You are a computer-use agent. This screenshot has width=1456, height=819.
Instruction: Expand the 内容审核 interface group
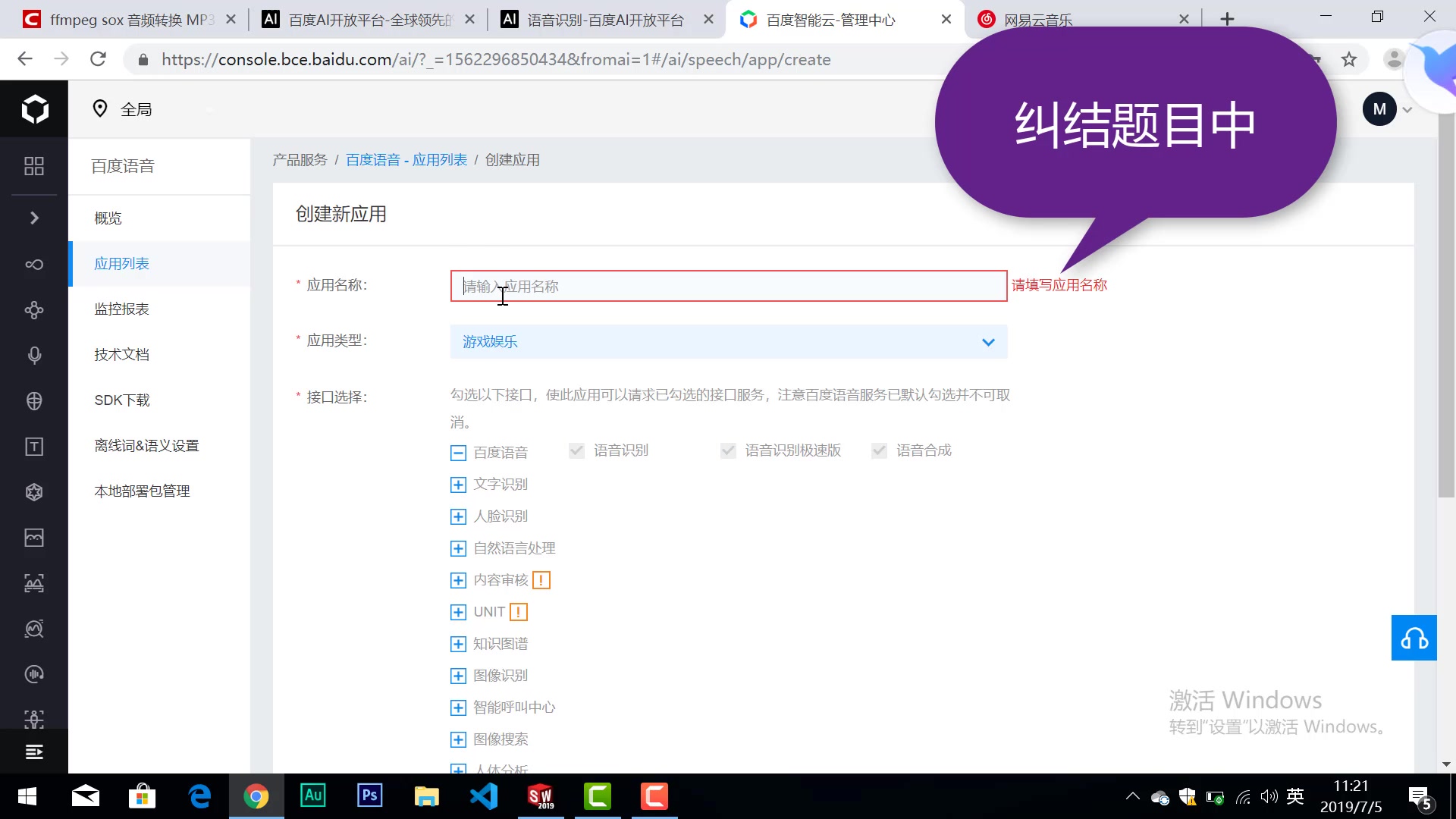click(458, 581)
